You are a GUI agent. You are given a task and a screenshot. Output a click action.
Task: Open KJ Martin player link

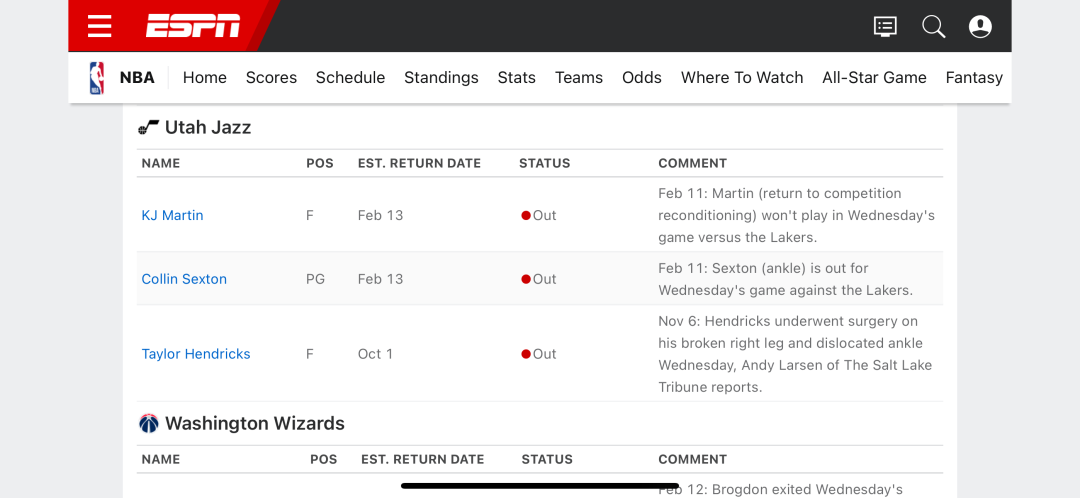click(172, 215)
